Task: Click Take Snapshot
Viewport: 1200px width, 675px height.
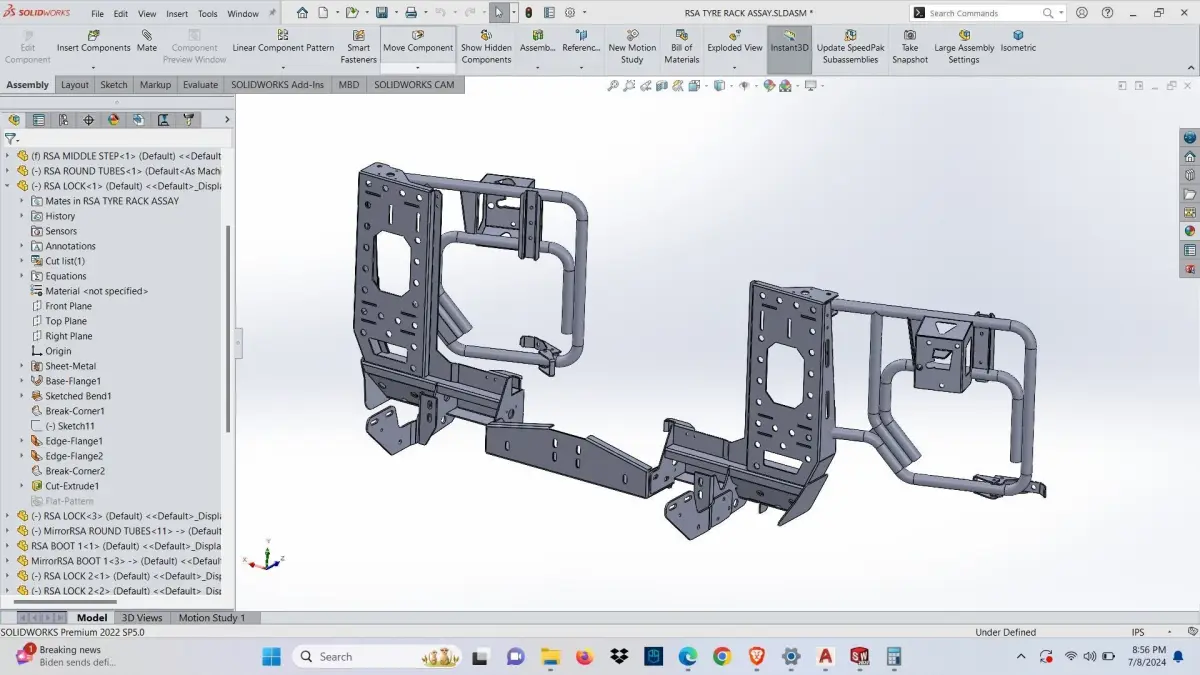Action: [910, 47]
